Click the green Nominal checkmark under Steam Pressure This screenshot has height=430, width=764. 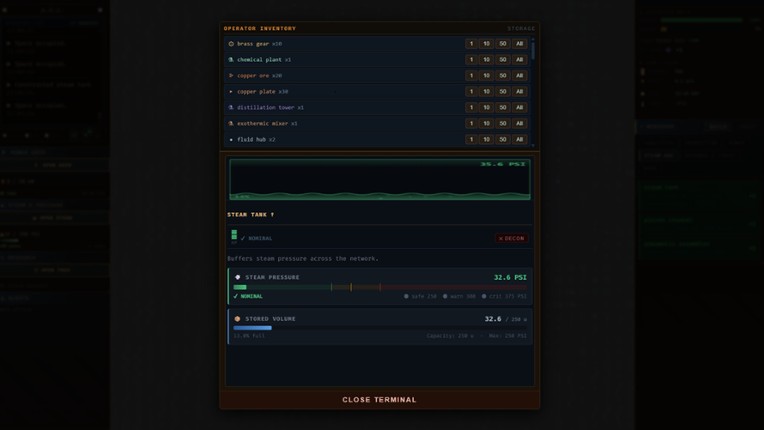pyautogui.click(x=236, y=296)
